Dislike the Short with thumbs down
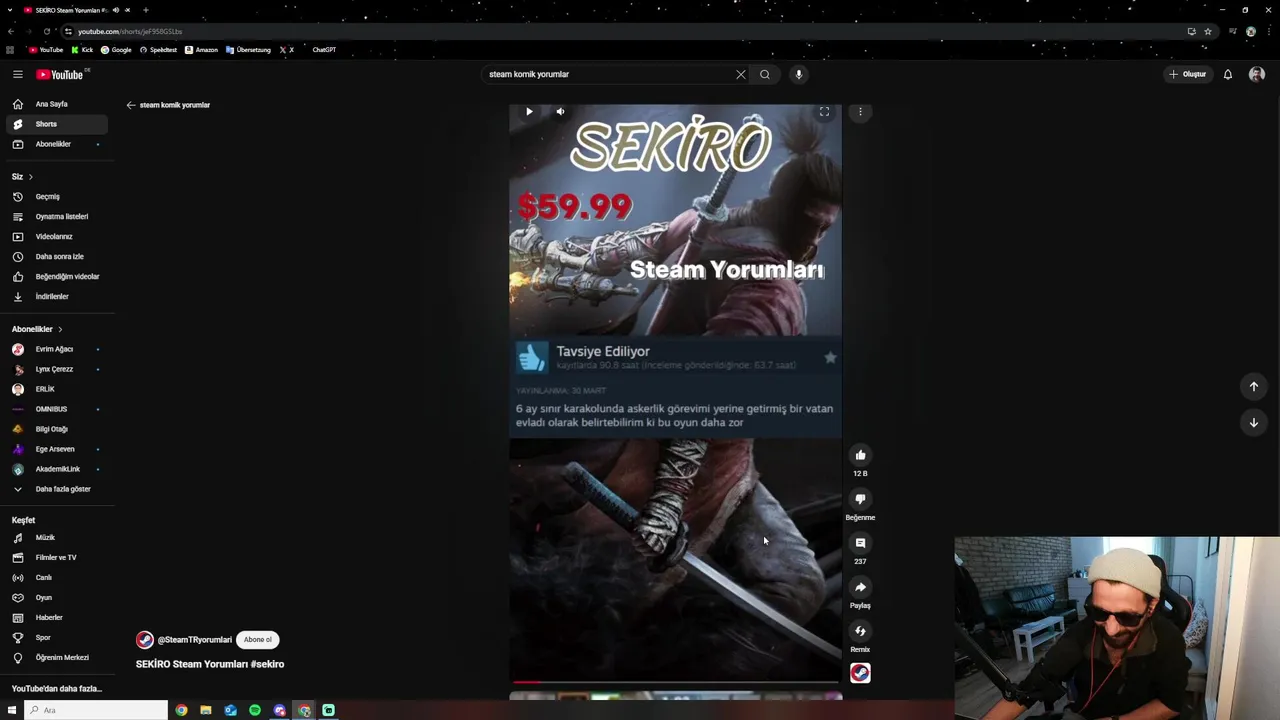This screenshot has width=1280, height=720. (860, 499)
